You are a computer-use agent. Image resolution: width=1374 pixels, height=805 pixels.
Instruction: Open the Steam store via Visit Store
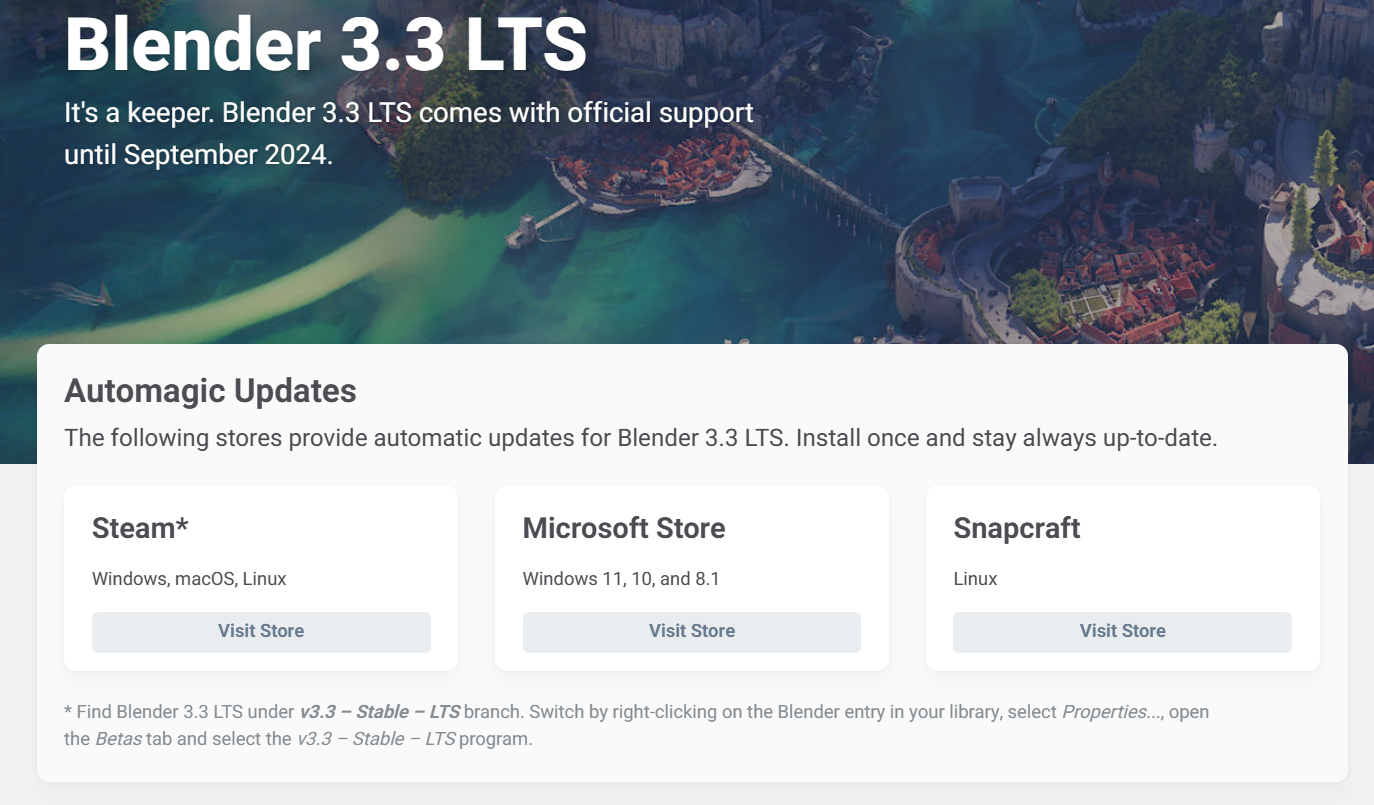click(x=261, y=632)
